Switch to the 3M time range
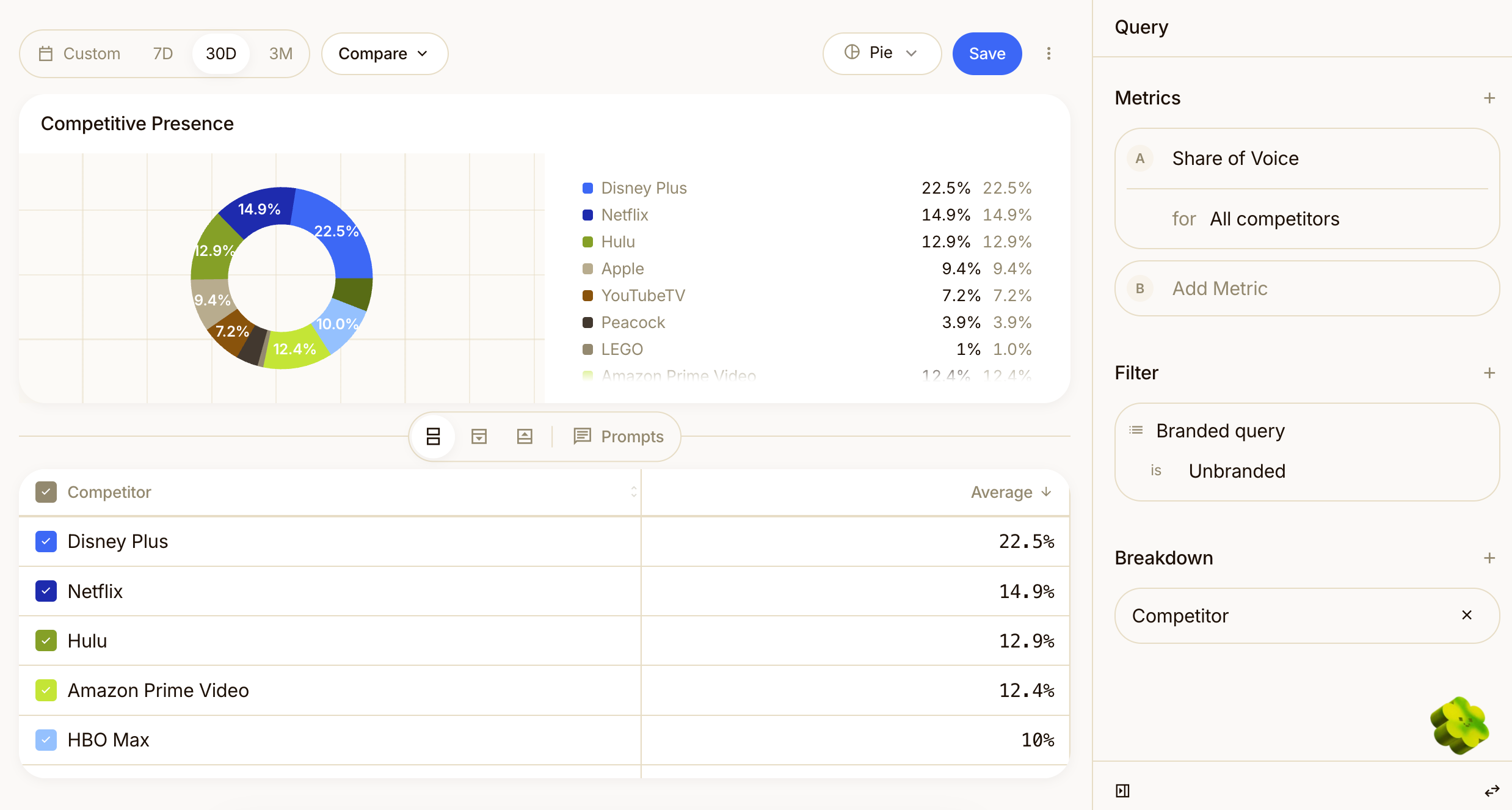 281,54
